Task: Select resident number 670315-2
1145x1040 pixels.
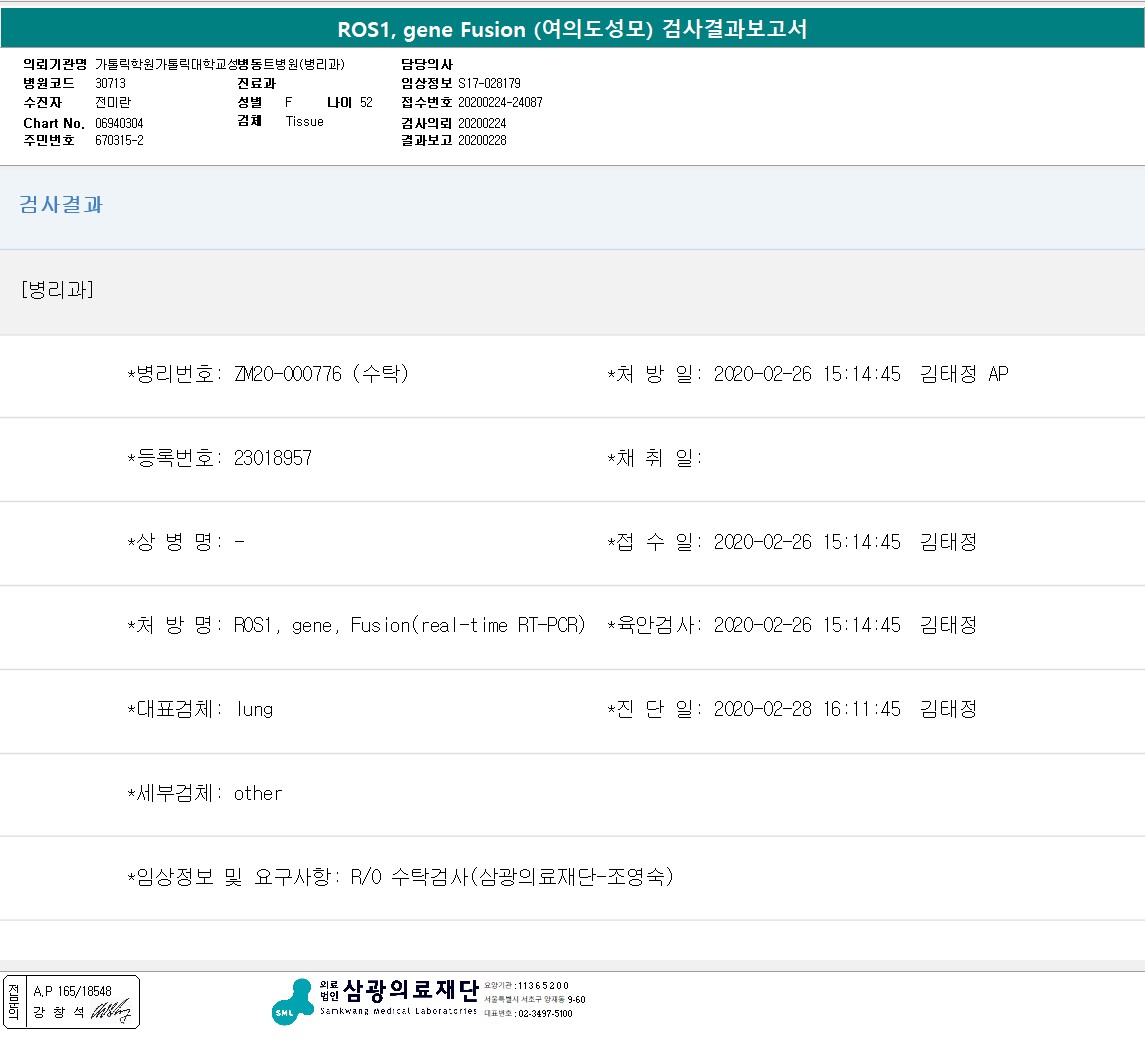Action: tap(119, 140)
